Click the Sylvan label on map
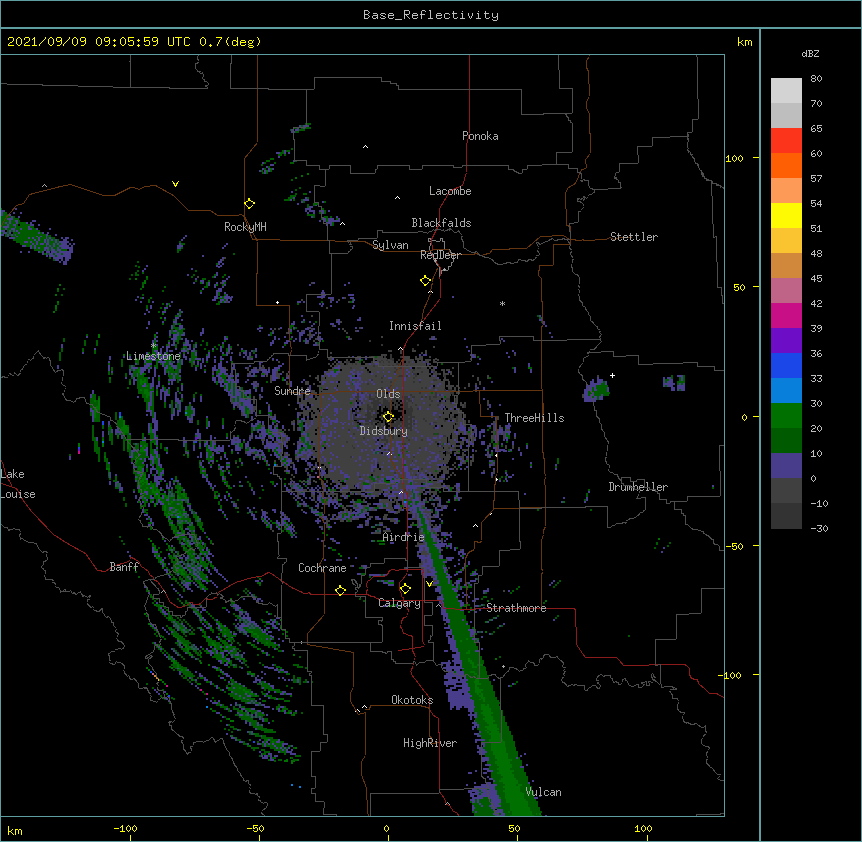862x842 pixels. tap(390, 245)
